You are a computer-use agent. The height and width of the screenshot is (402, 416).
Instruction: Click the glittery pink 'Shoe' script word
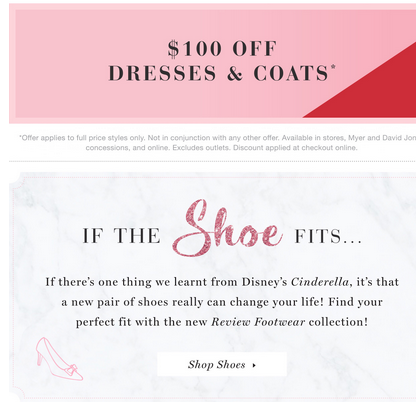(227, 229)
